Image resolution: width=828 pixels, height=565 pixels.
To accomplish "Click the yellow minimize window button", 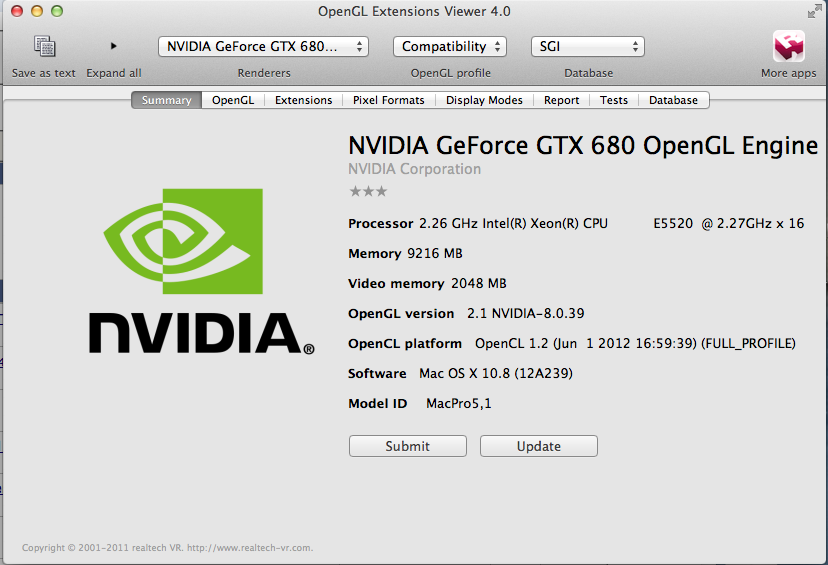I will pos(37,11).
